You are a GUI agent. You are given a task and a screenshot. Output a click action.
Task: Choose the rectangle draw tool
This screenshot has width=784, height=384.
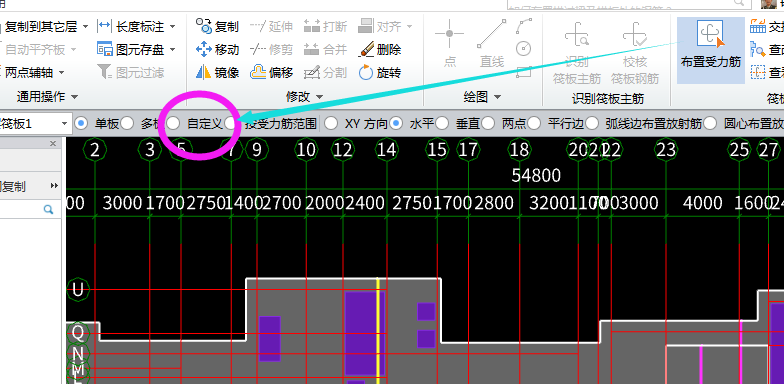pyautogui.click(x=524, y=72)
